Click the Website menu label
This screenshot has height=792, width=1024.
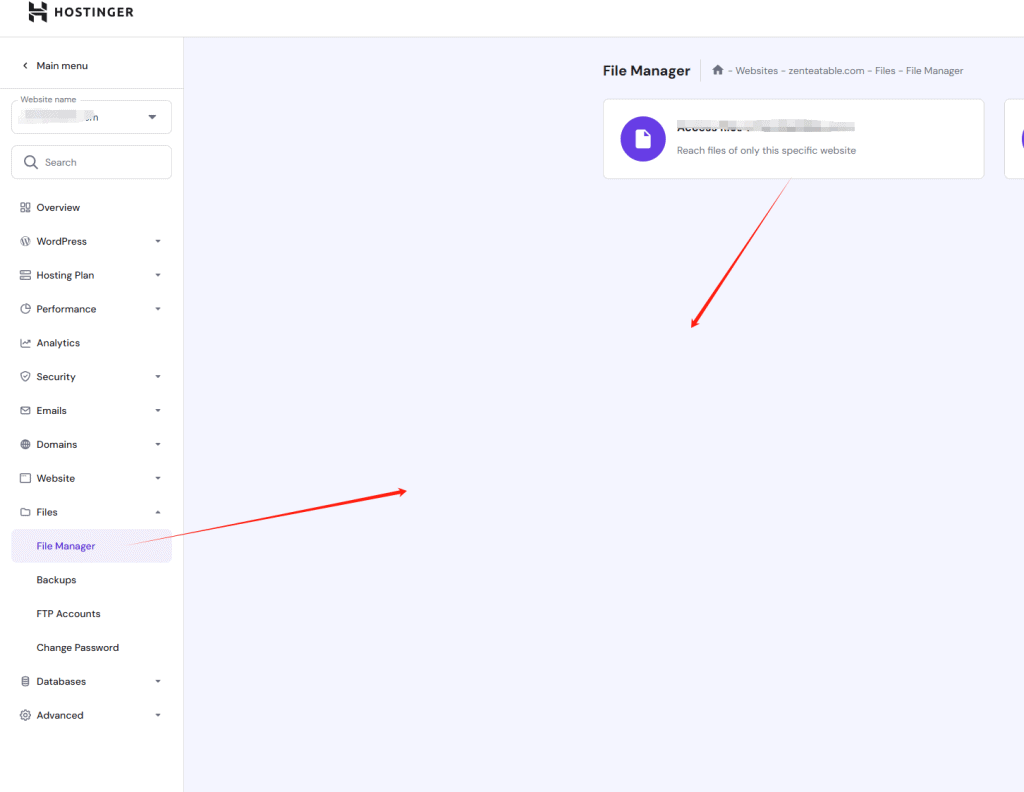[x=56, y=479]
